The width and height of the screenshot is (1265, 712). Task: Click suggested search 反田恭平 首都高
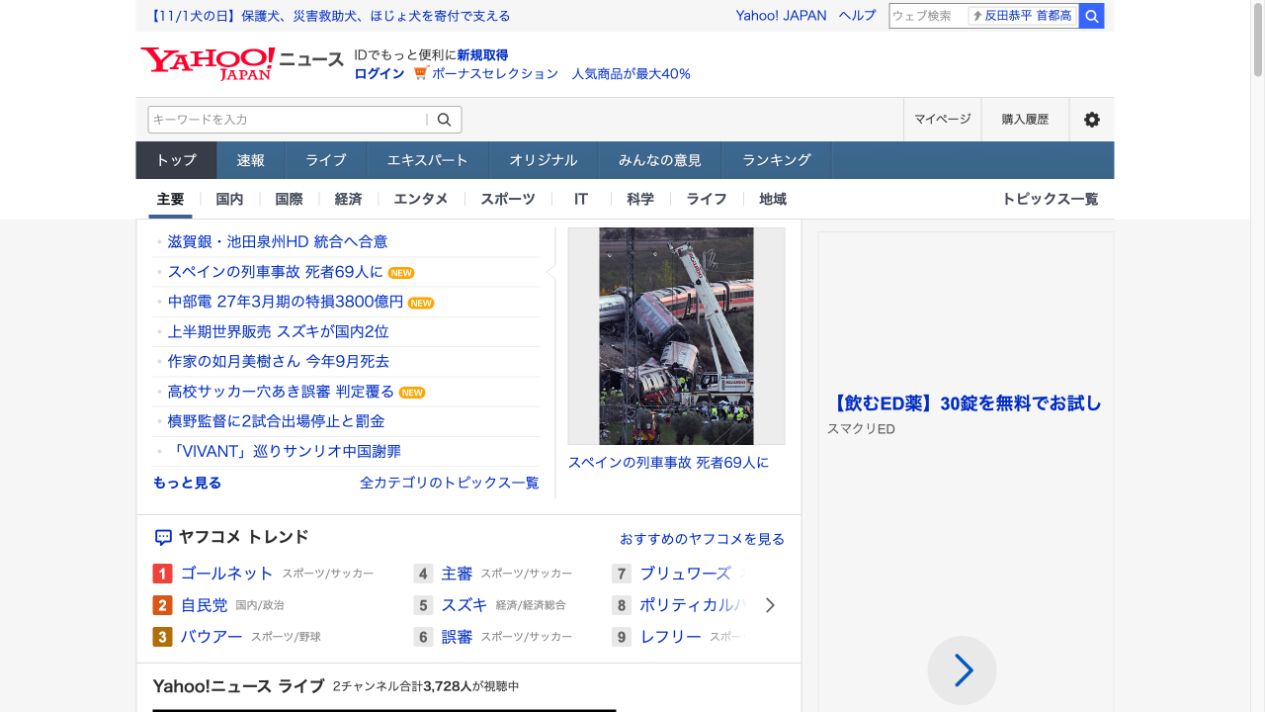coord(1023,15)
